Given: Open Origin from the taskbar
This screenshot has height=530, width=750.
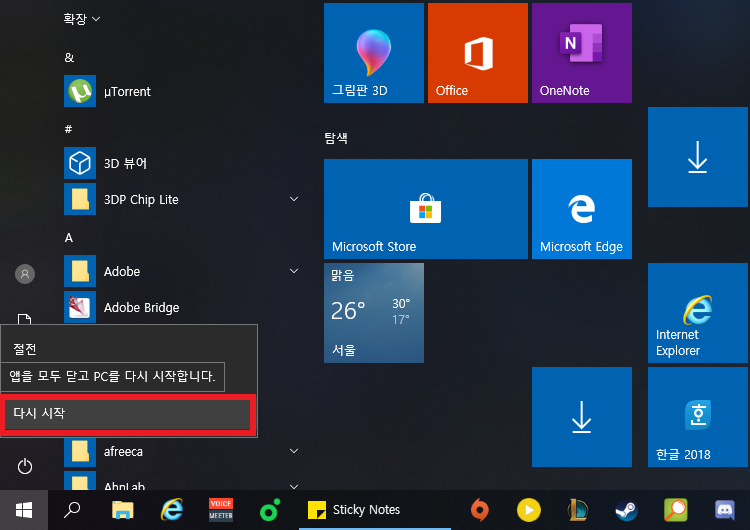Looking at the screenshot, I should (x=480, y=510).
